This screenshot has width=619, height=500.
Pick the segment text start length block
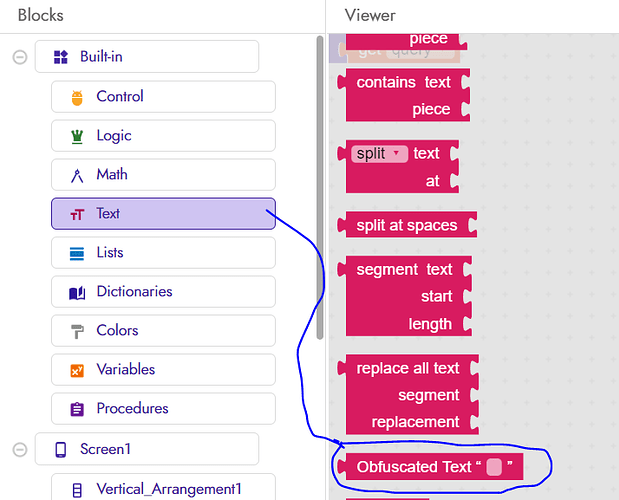[405, 296]
